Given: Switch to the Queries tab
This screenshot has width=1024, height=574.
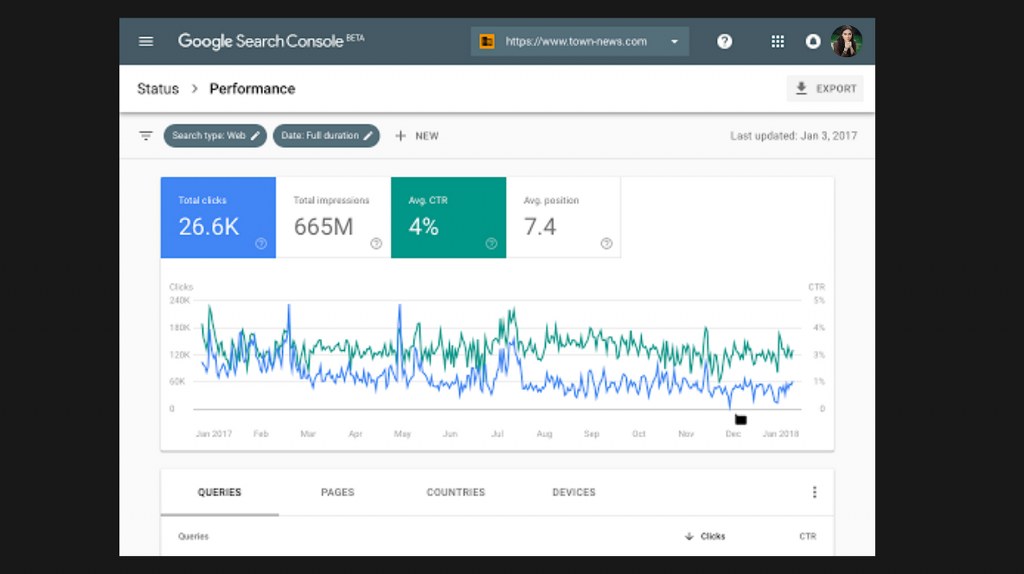Looking at the screenshot, I should pyautogui.click(x=219, y=492).
